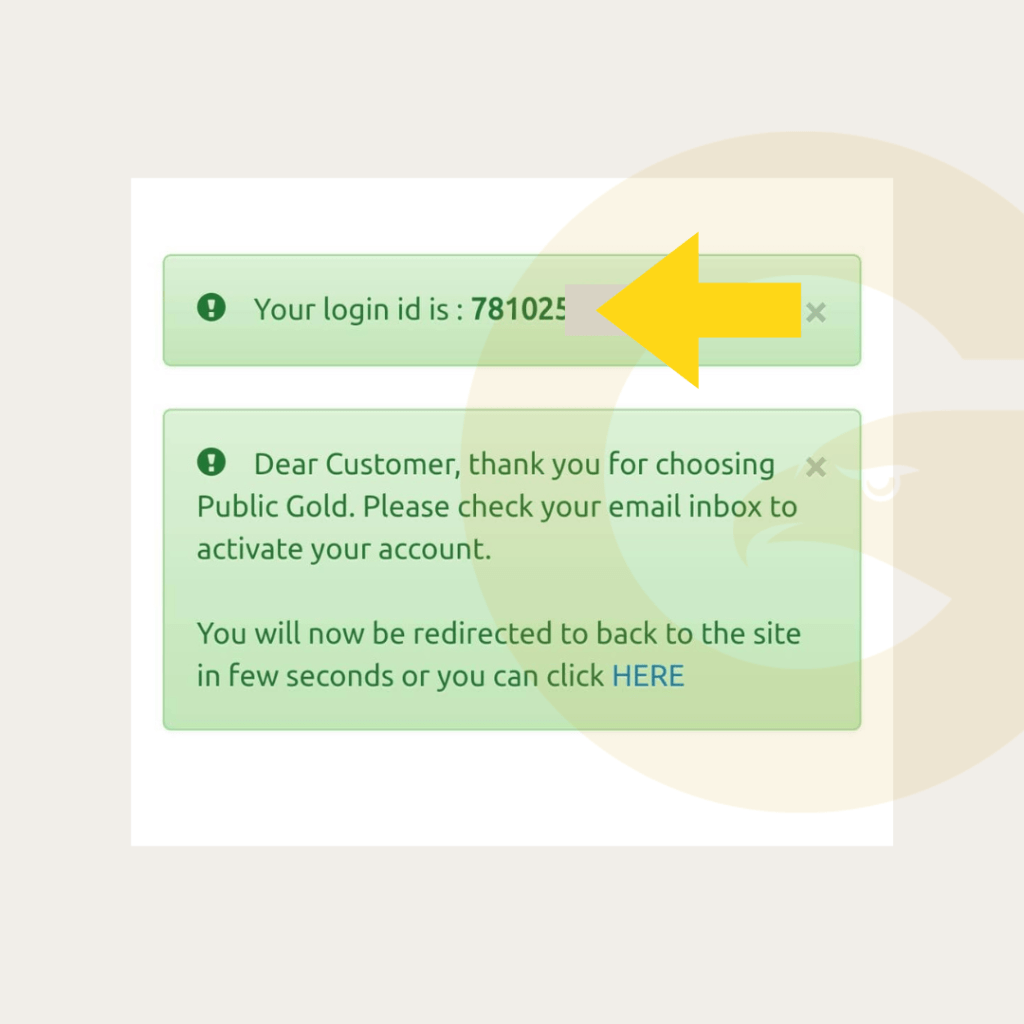Click the "Your login id is :" label
The image size is (1024, 1024).
(359, 310)
